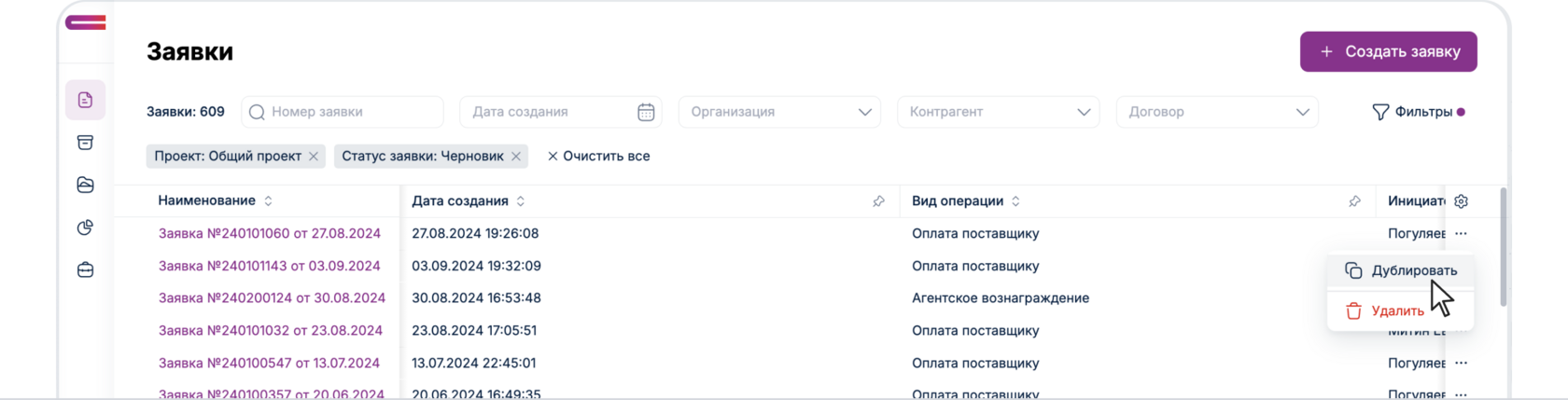Viewport: 1568px width, 400px height.
Task: Click the calendar icon in Дата создания
Action: tap(646, 112)
